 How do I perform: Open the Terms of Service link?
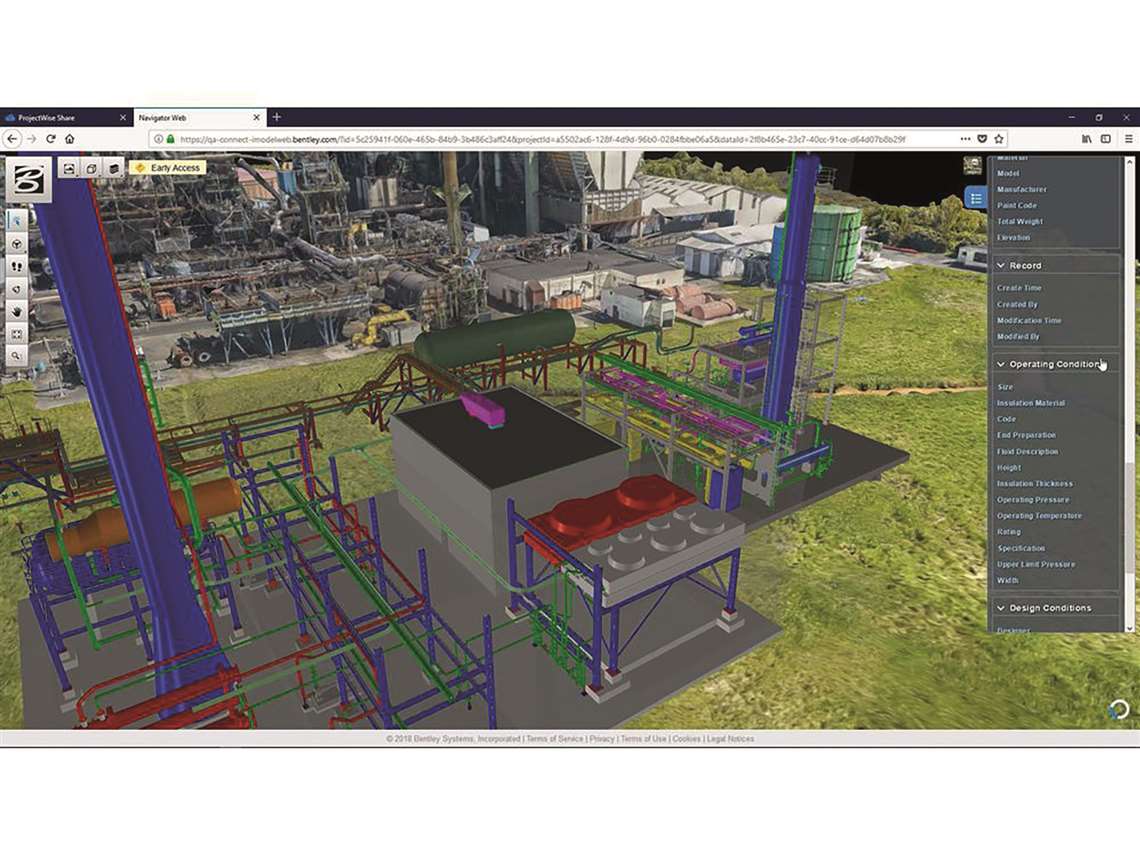coord(554,739)
